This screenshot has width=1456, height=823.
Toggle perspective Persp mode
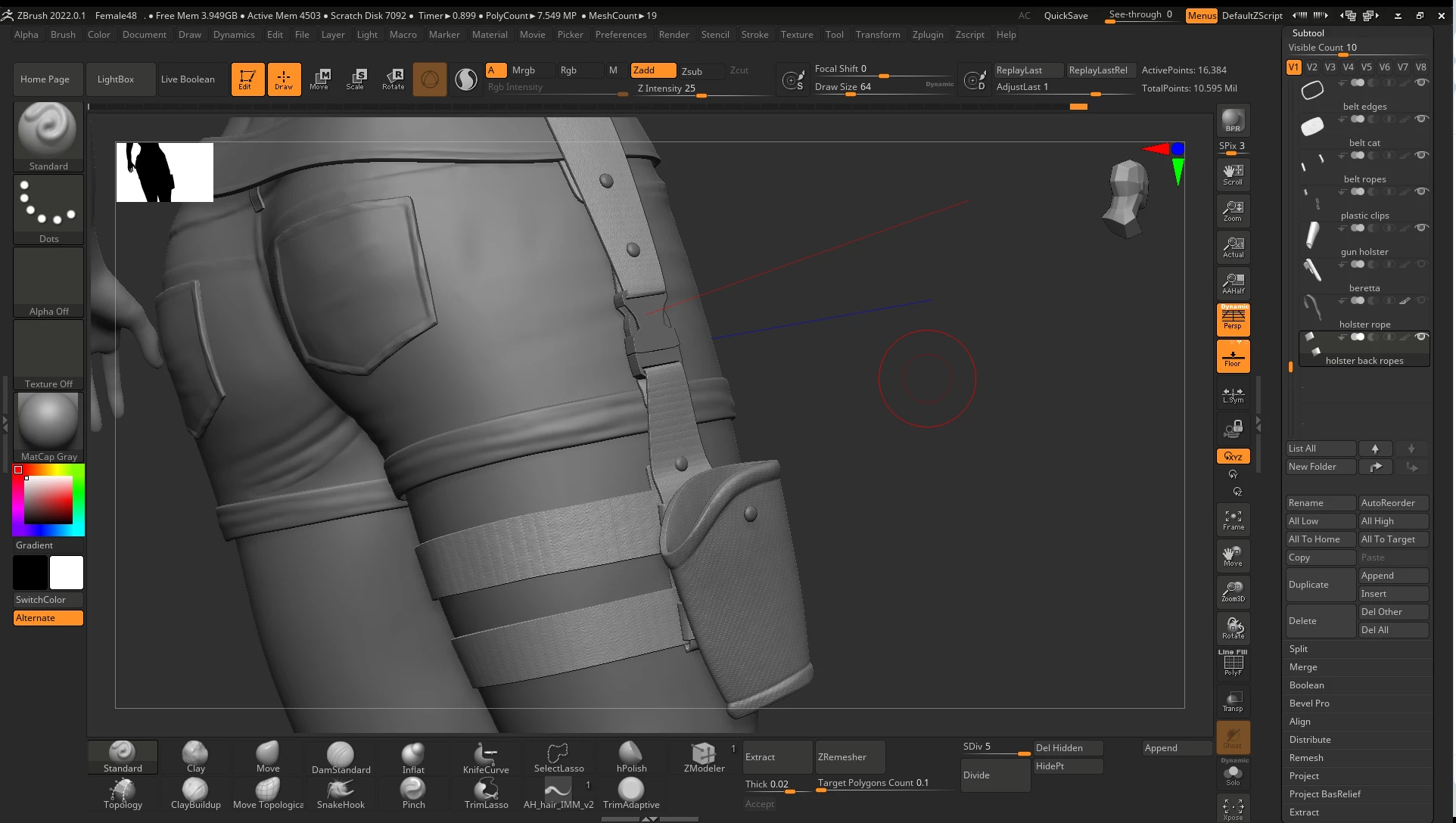point(1233,319)
